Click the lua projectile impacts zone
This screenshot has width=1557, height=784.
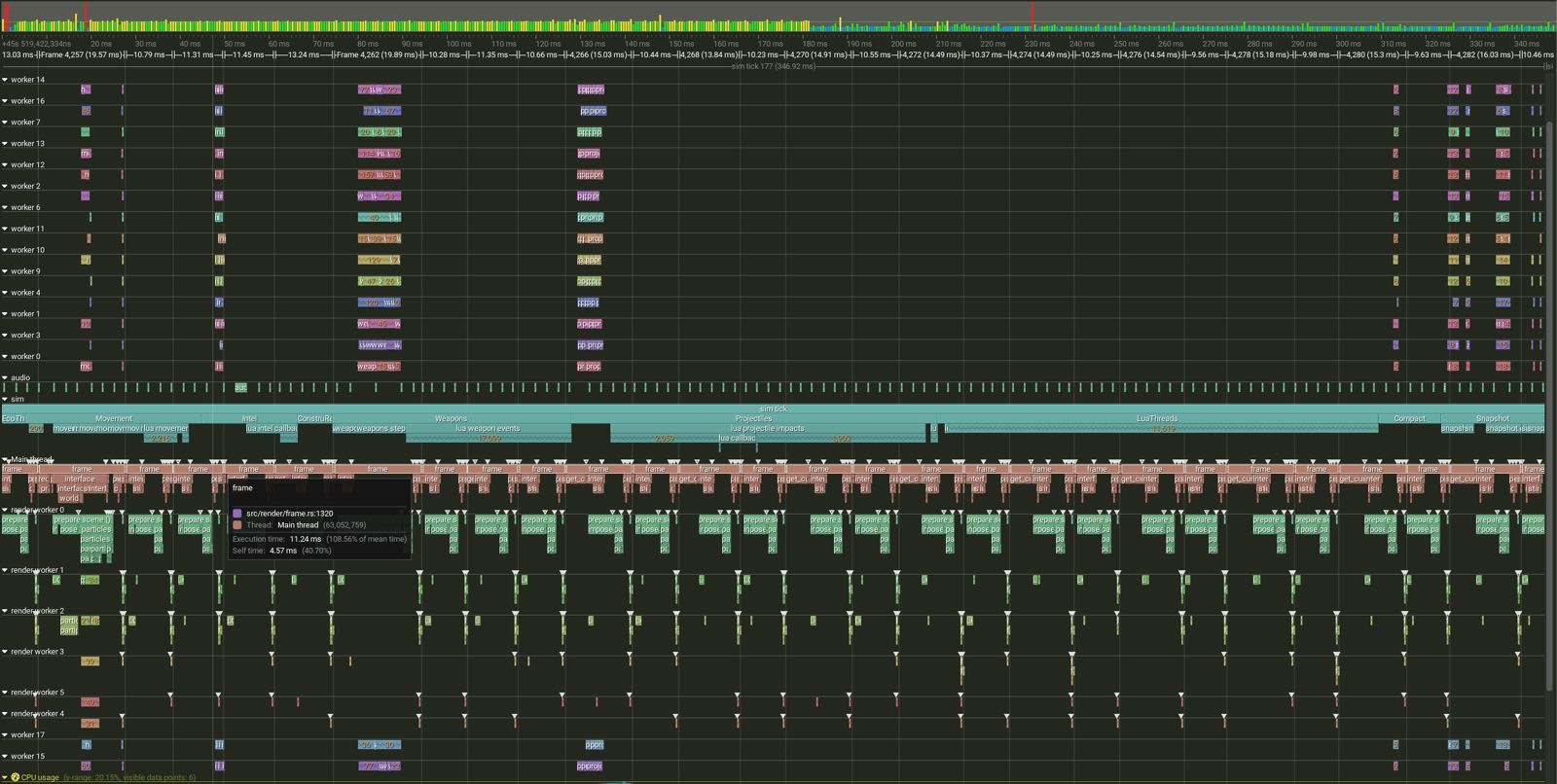coord(768,428)
